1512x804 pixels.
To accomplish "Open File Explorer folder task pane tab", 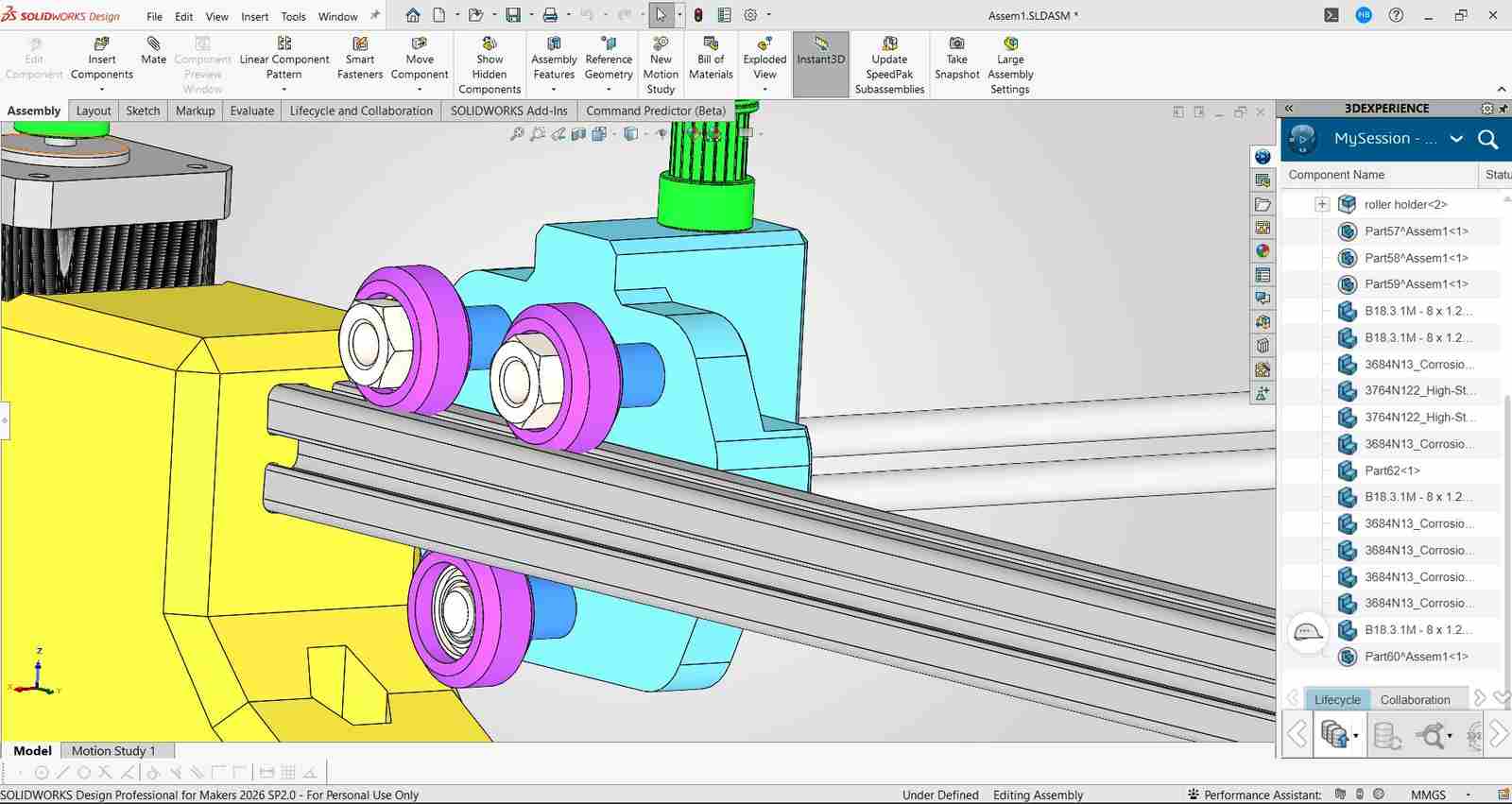I will click(1263, 204).
